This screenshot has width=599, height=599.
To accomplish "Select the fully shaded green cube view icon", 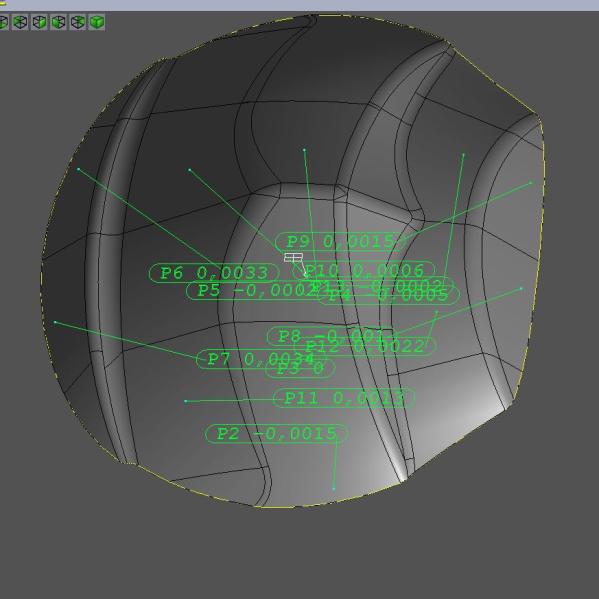I will pyautogui.click(x=97, y=22).
